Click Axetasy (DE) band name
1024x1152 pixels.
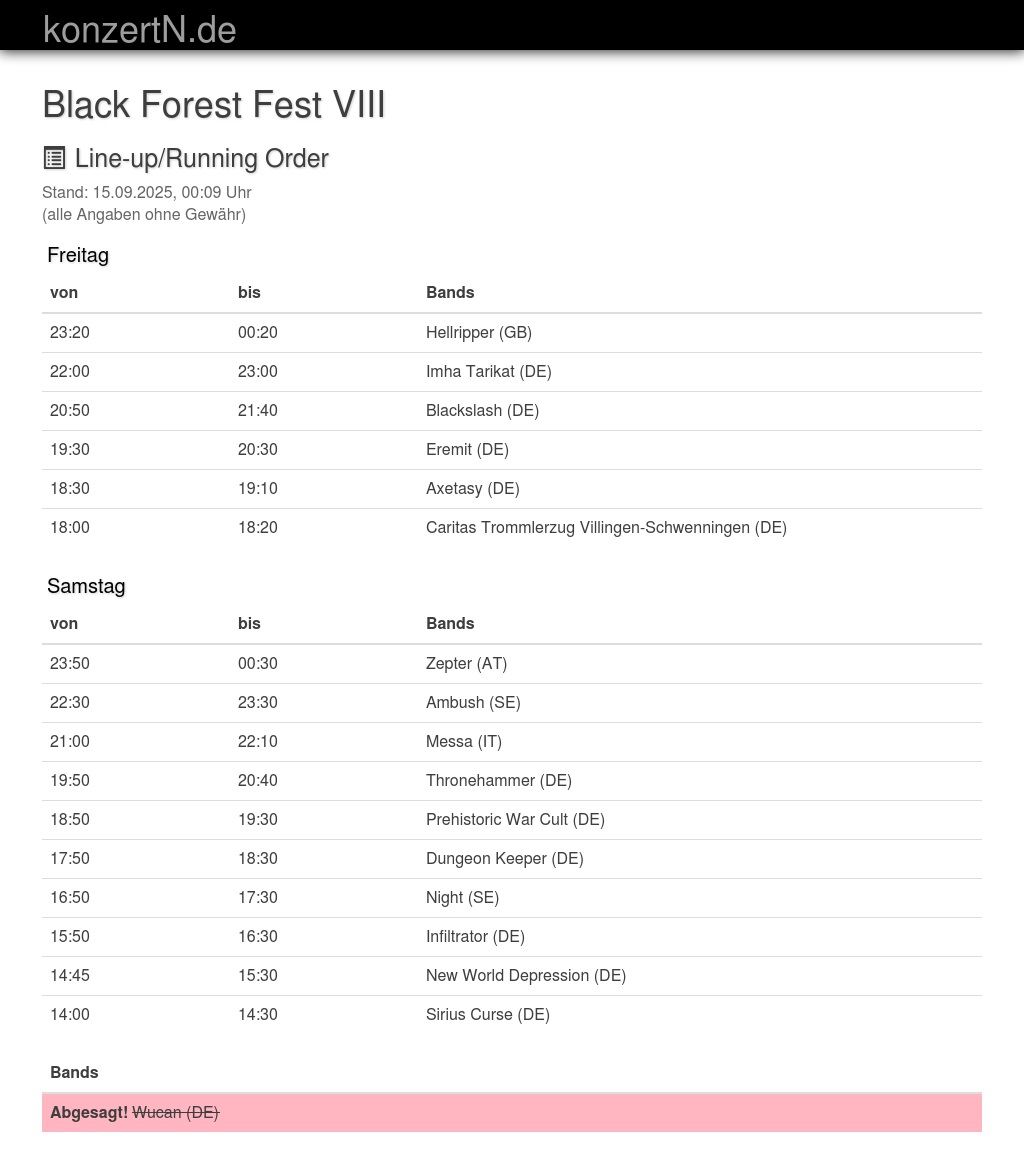(472, 489)
